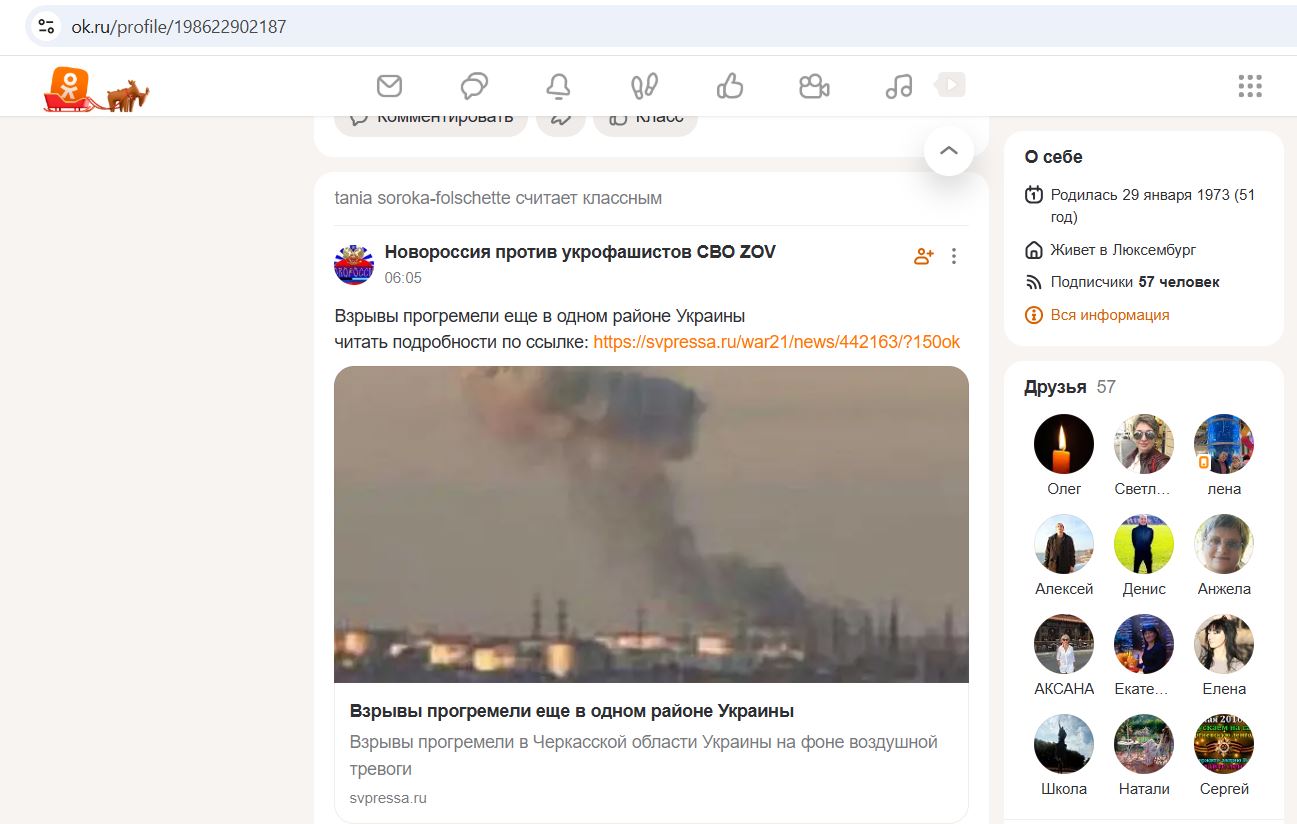Click the OK.ru sleigh logo
The image size is (1297, 824).
68,86
